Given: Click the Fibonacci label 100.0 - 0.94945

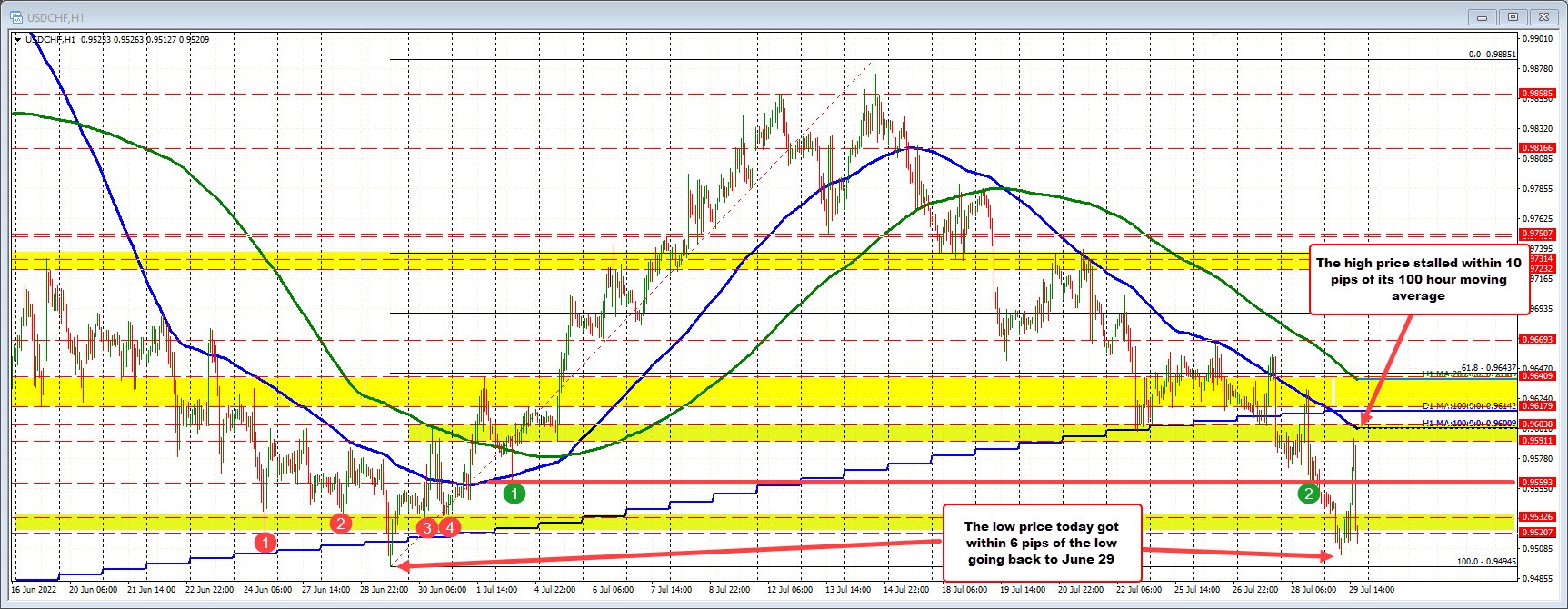Looking at the screenshot, I should click(1486, 562).
